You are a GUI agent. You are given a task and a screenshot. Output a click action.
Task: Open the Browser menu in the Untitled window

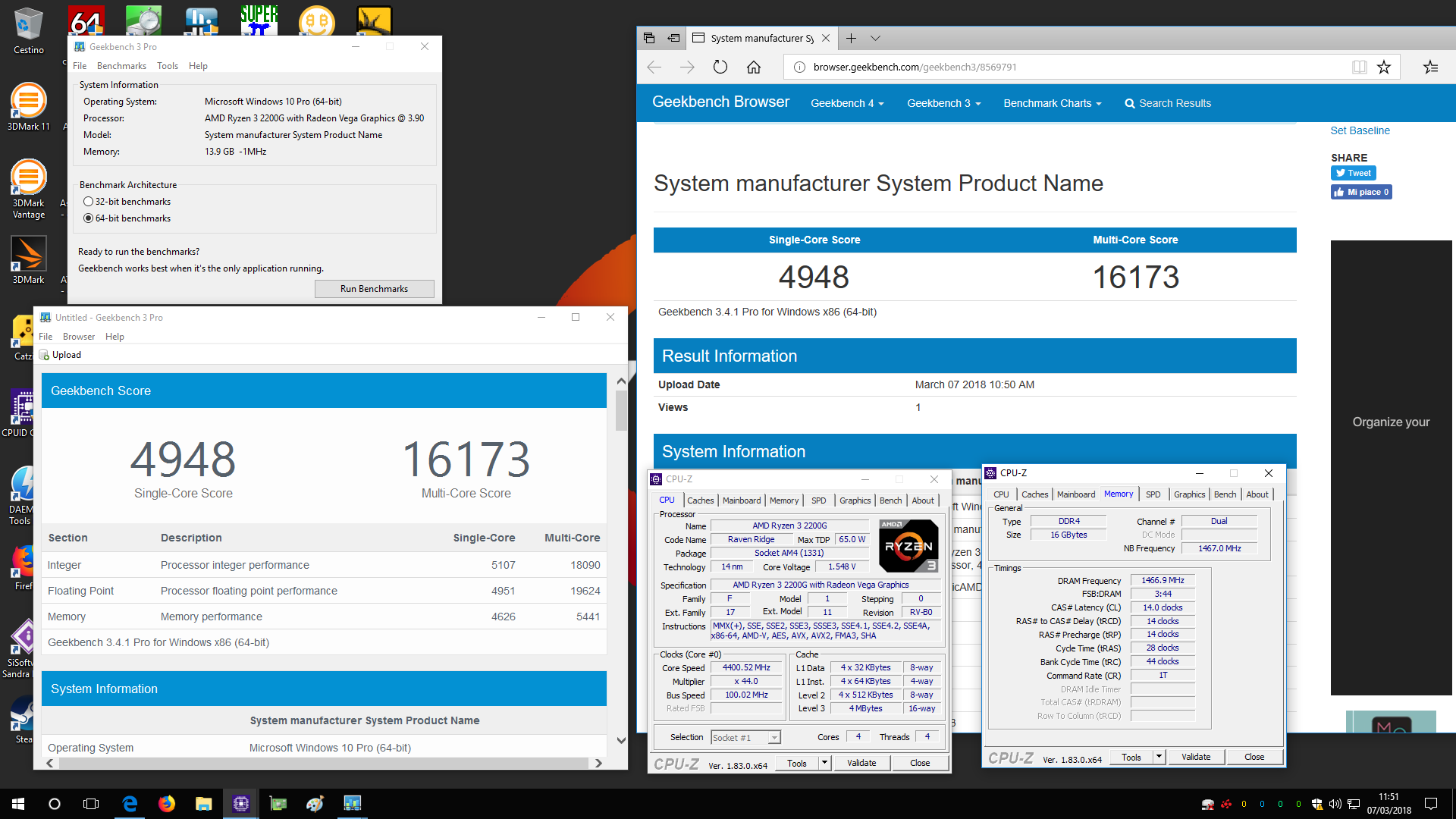tap(79, 337)
